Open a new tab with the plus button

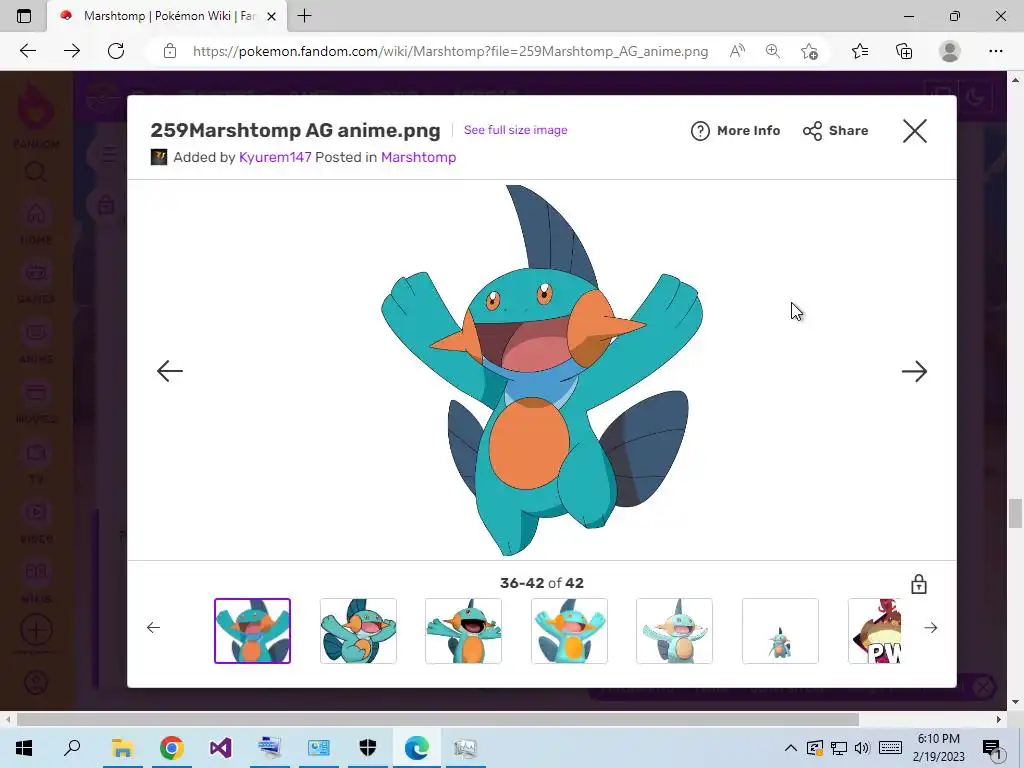pos(304,16)
